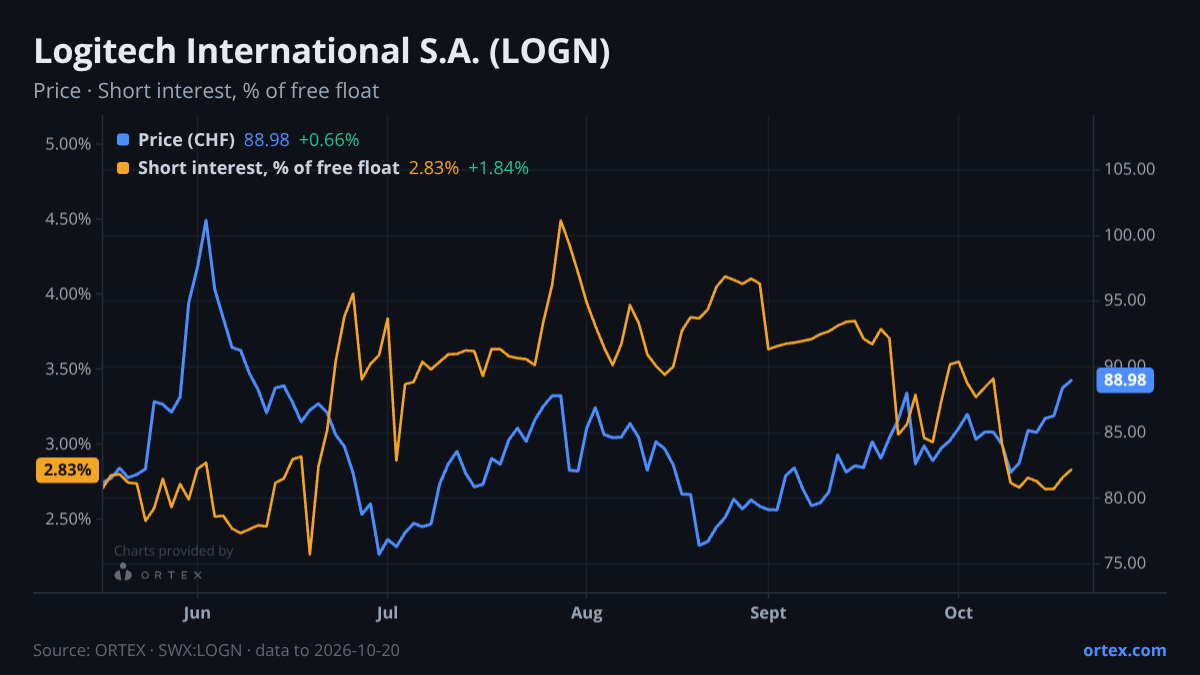Viewport: 1200px width, 675px height.
Task: Click the 88.98 value in the legend
Action: (267, 140)
